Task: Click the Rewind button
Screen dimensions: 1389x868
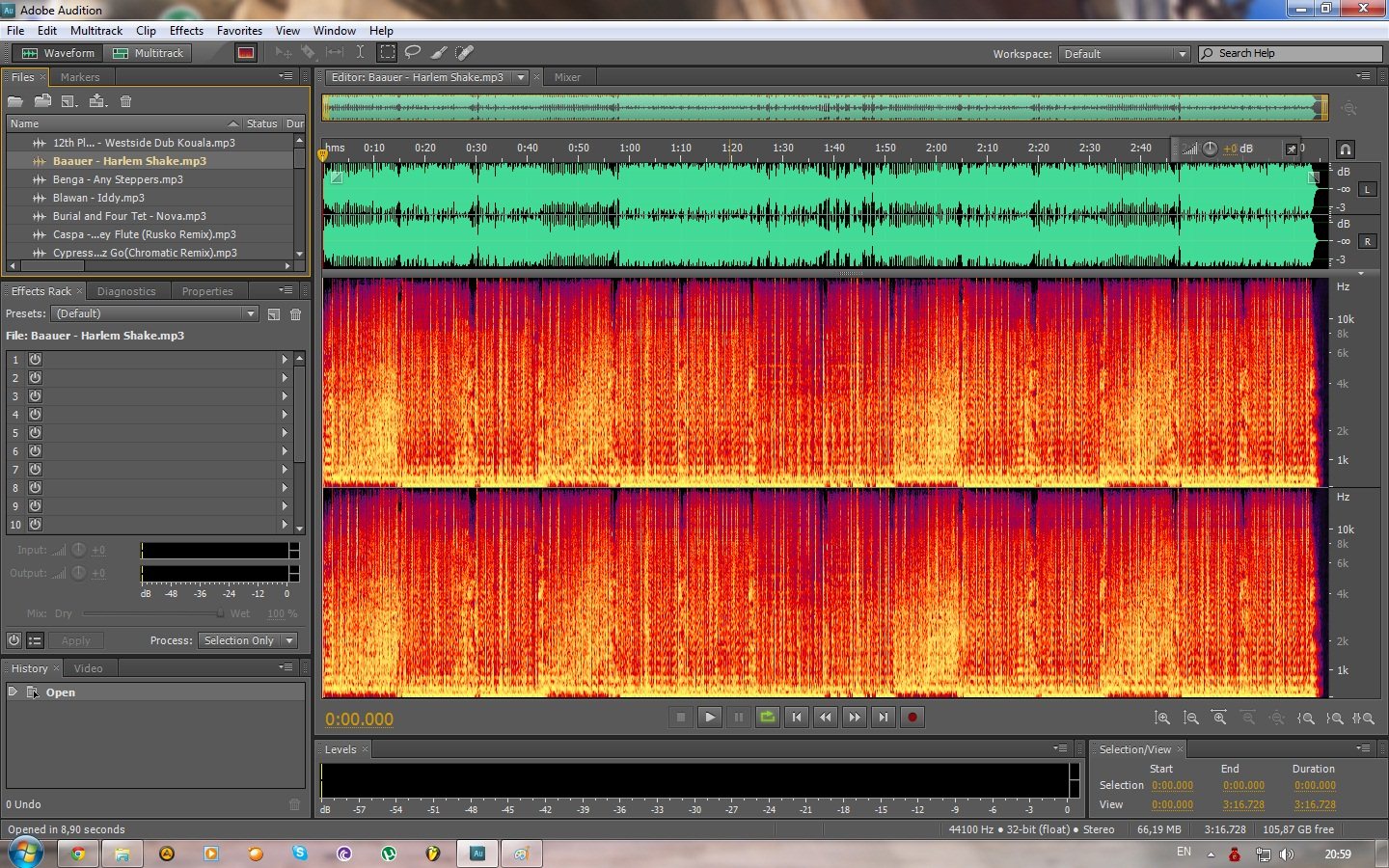Action: 826,718
